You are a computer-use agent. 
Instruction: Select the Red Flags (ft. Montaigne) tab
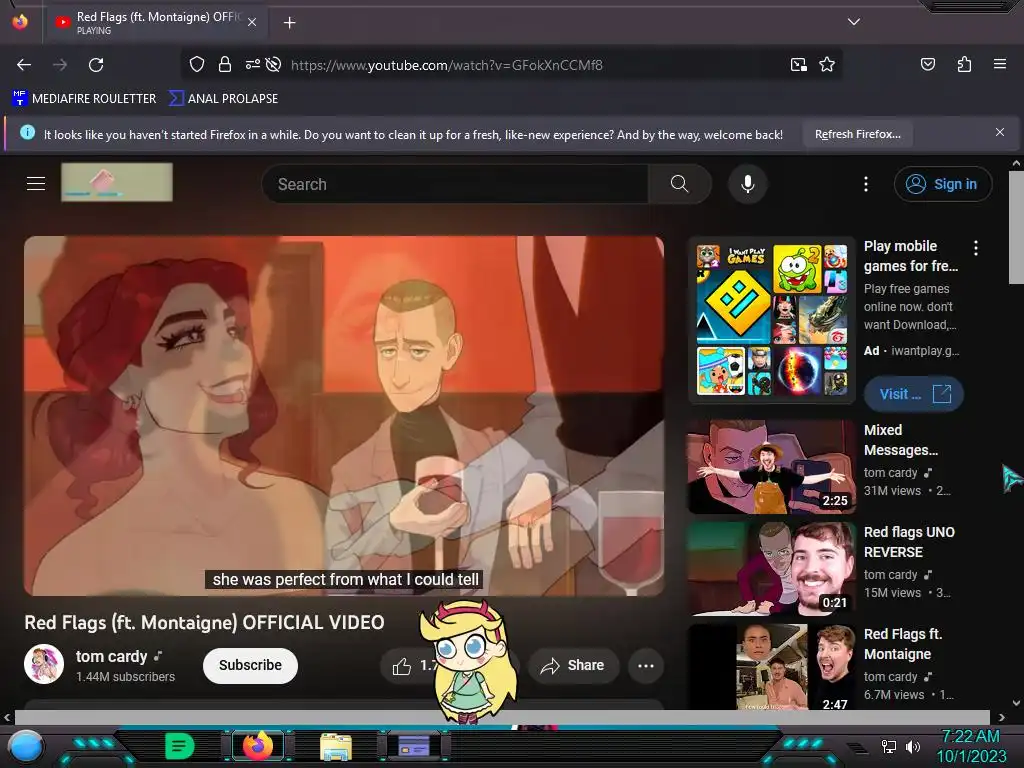tap(155, 22)
